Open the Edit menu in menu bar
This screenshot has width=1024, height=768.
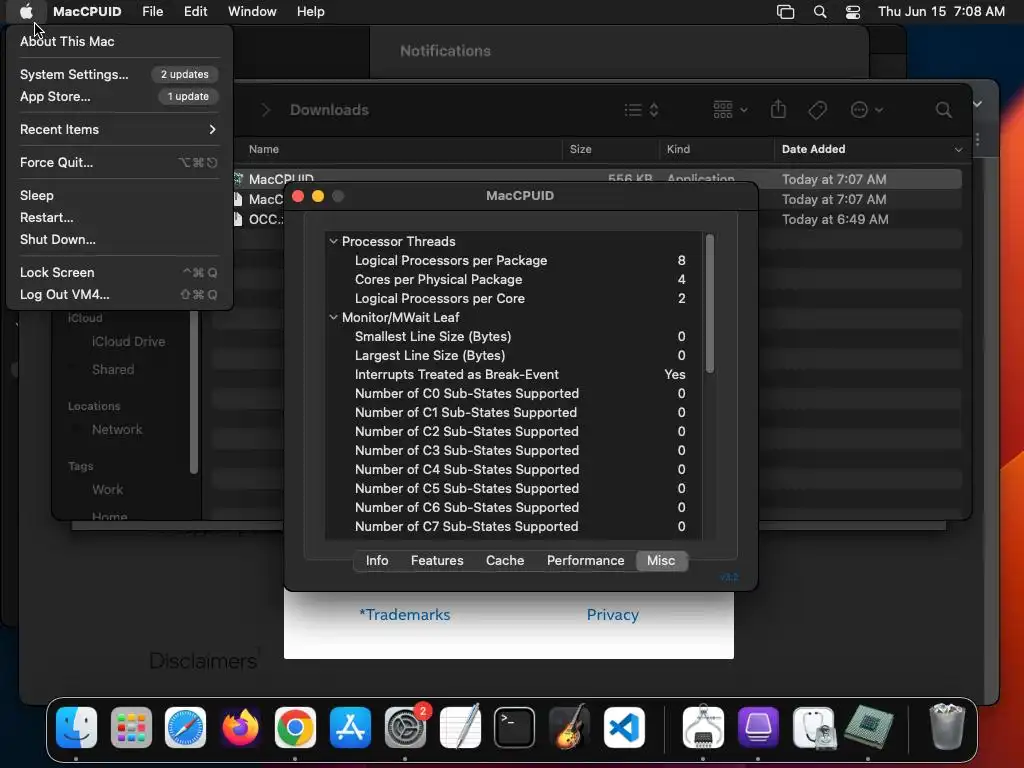(x=195, y=11)
